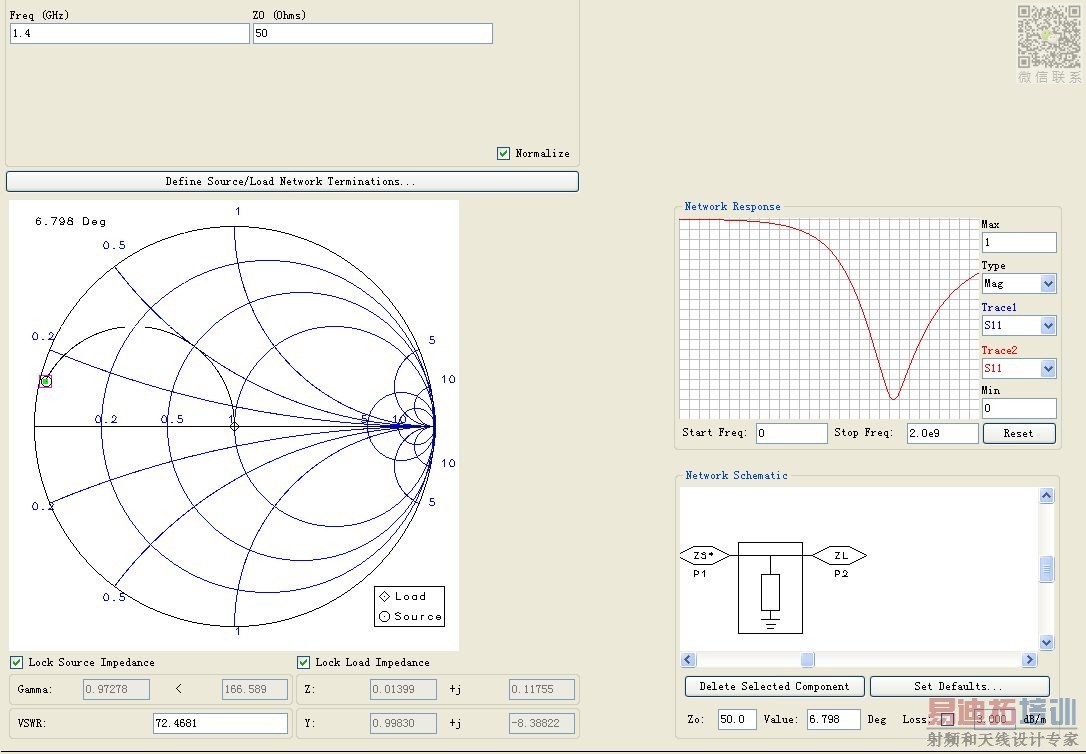Click the green marker on Smith chart
The image size is (1086, 754).
click(46, 381)
